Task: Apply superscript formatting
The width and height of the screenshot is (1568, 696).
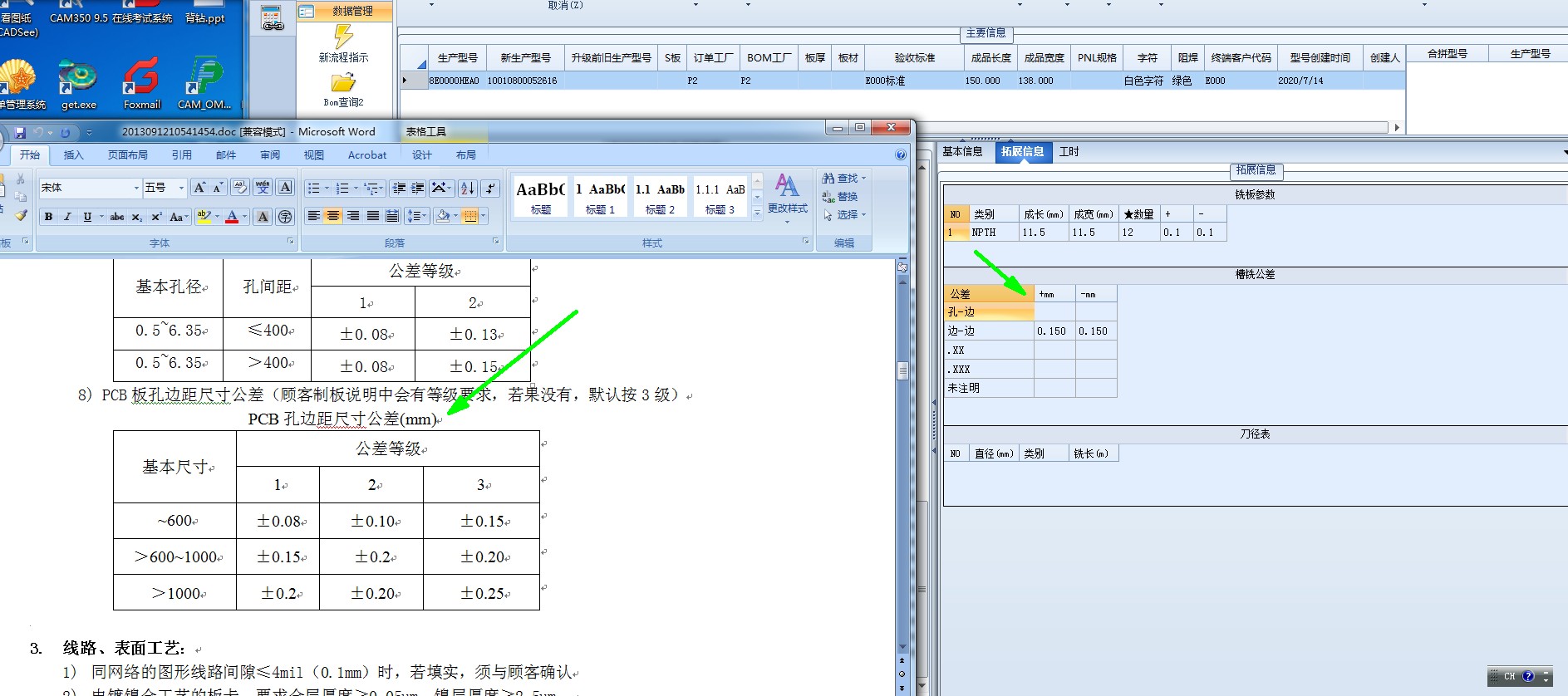Action: click(x=156, y=217)
